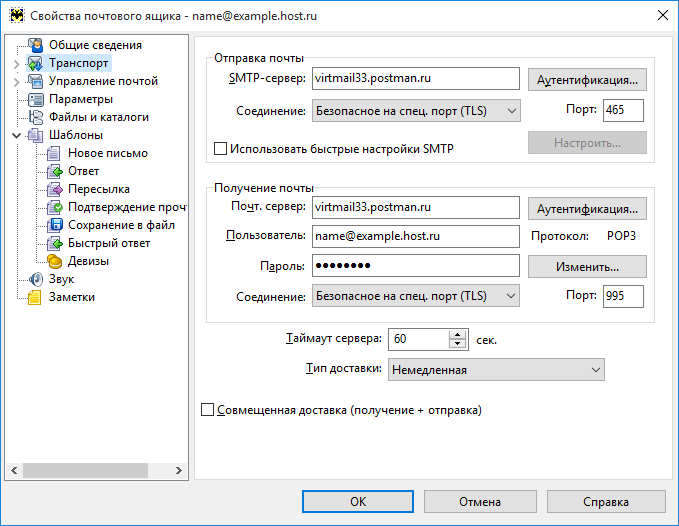Click the SMTP Порт field 465
Viewport: 679px width, 526px height.
point(623,110)
